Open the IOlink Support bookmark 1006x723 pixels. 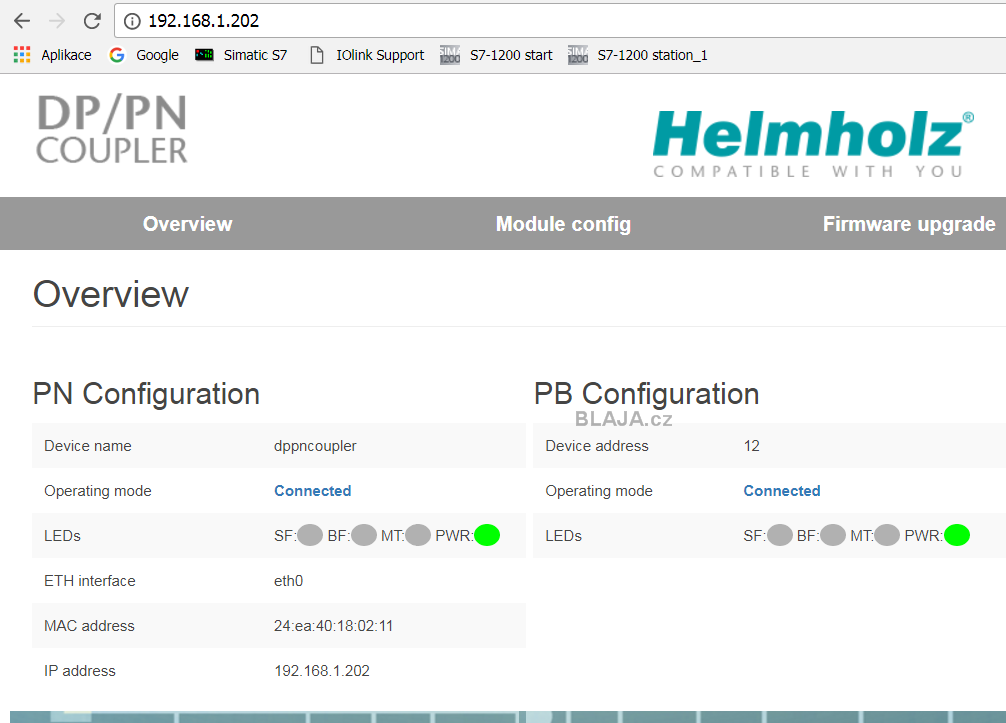(367, 55)
